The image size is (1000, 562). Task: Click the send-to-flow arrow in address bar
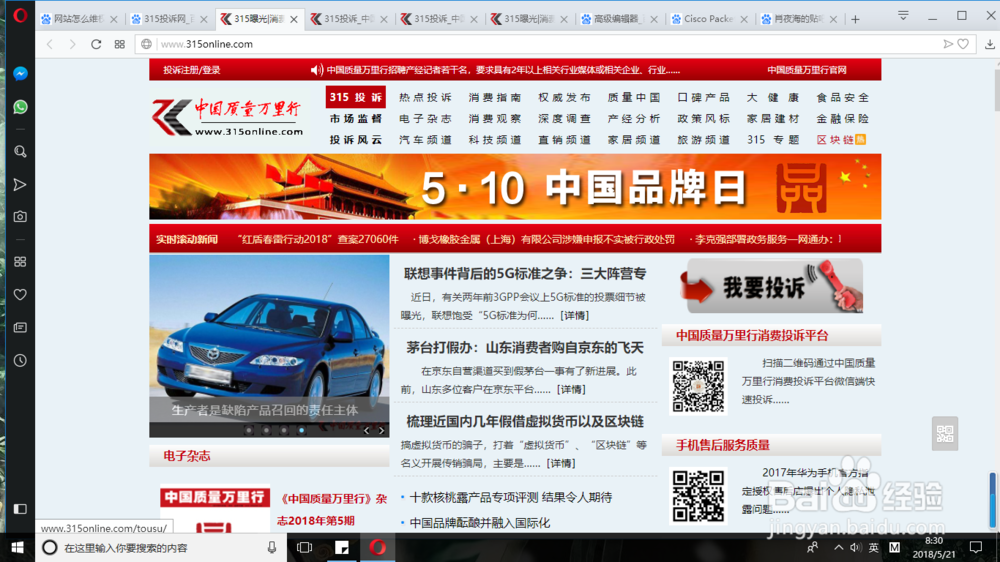[x=948, y=44]
